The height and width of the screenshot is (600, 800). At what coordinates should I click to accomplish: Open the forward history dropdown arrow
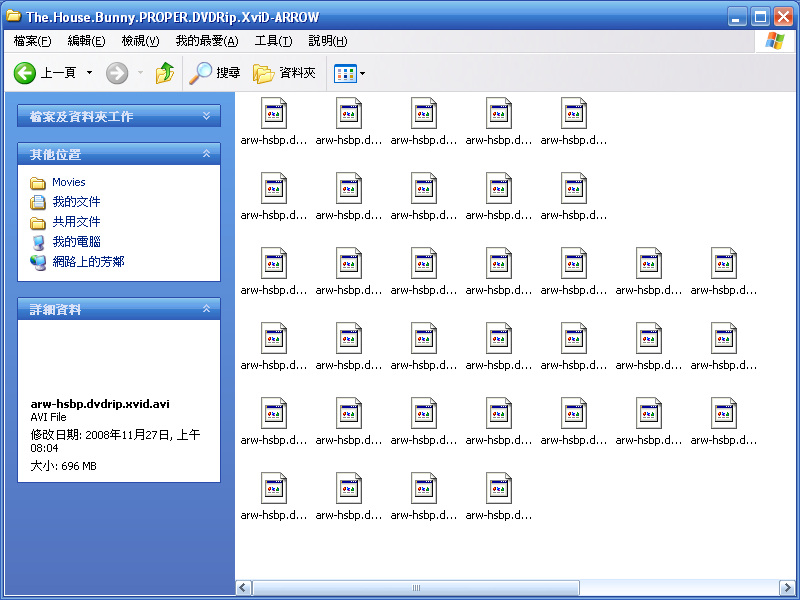click(140, 73)
